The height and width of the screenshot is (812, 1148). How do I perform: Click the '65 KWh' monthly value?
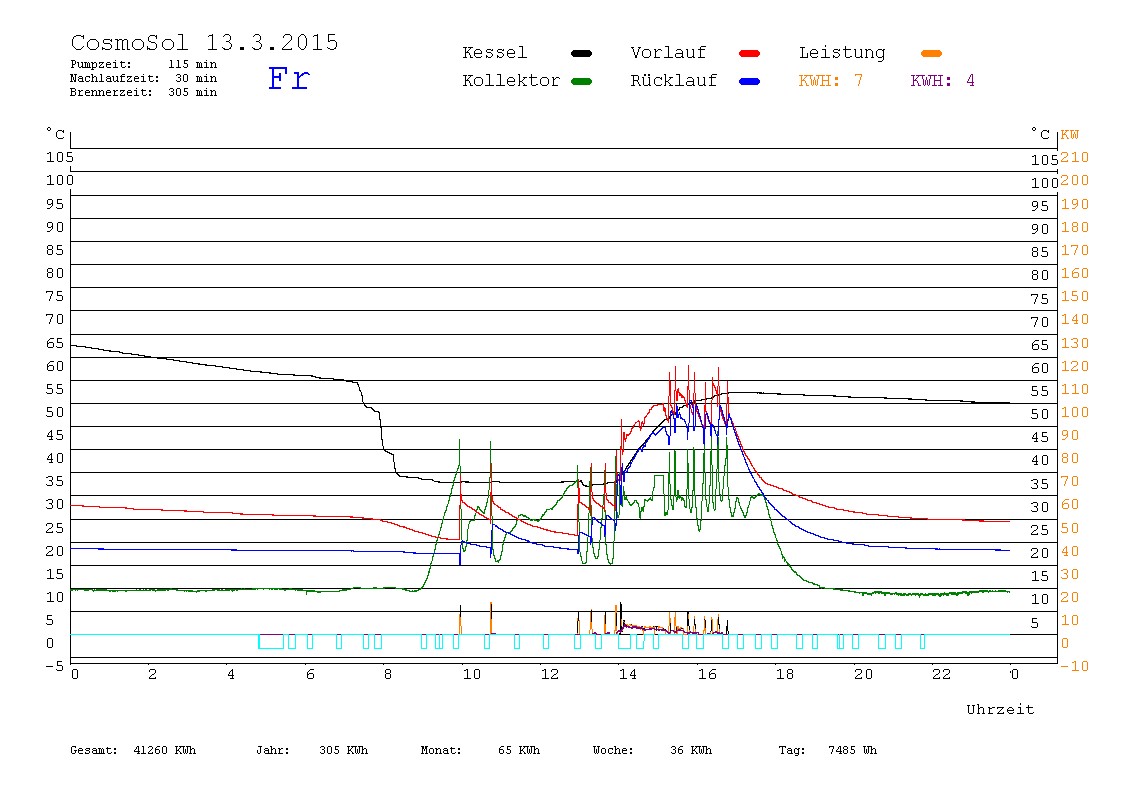(519, 750)
